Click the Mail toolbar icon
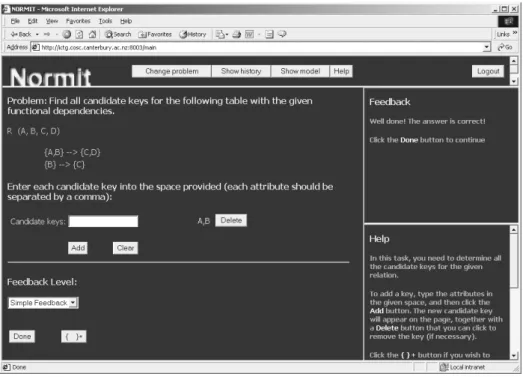This screenshot has height=377, width=523. (221, 34)
